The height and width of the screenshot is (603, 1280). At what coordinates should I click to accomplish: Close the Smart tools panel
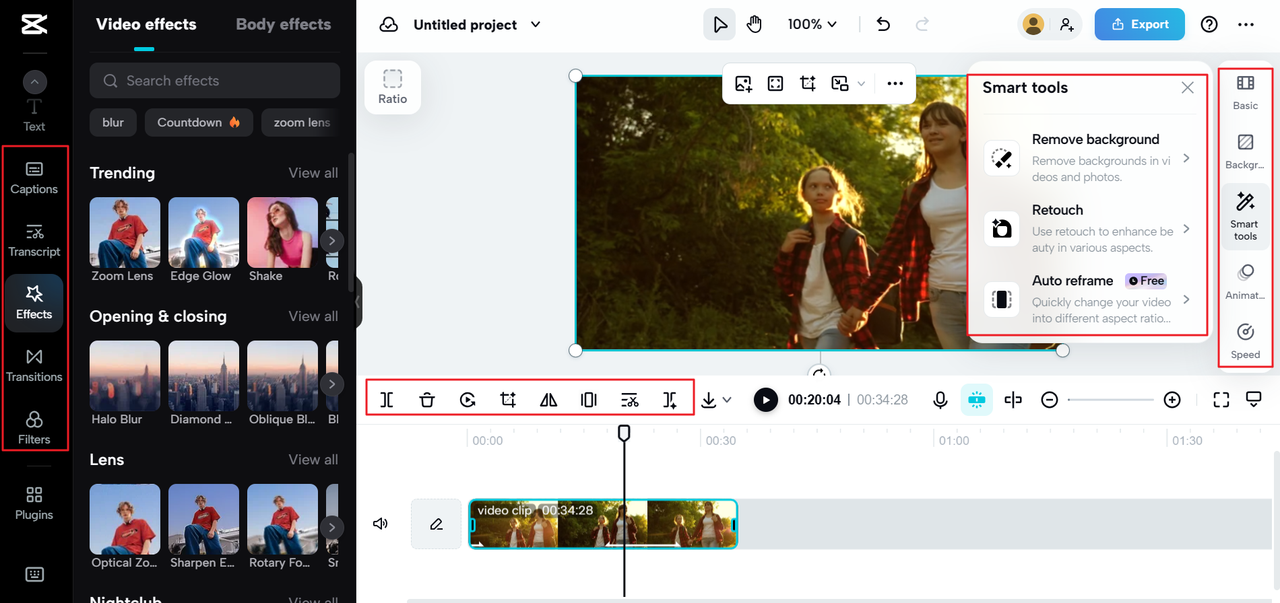pyautogui.click(x=1187, y=88)
